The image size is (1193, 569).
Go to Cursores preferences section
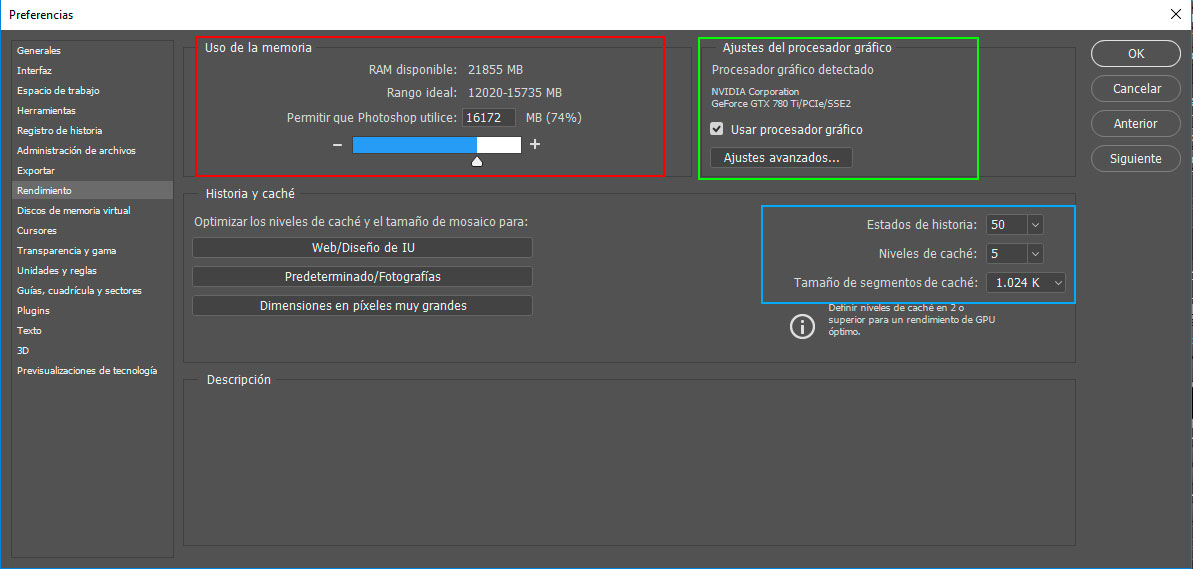37,231
